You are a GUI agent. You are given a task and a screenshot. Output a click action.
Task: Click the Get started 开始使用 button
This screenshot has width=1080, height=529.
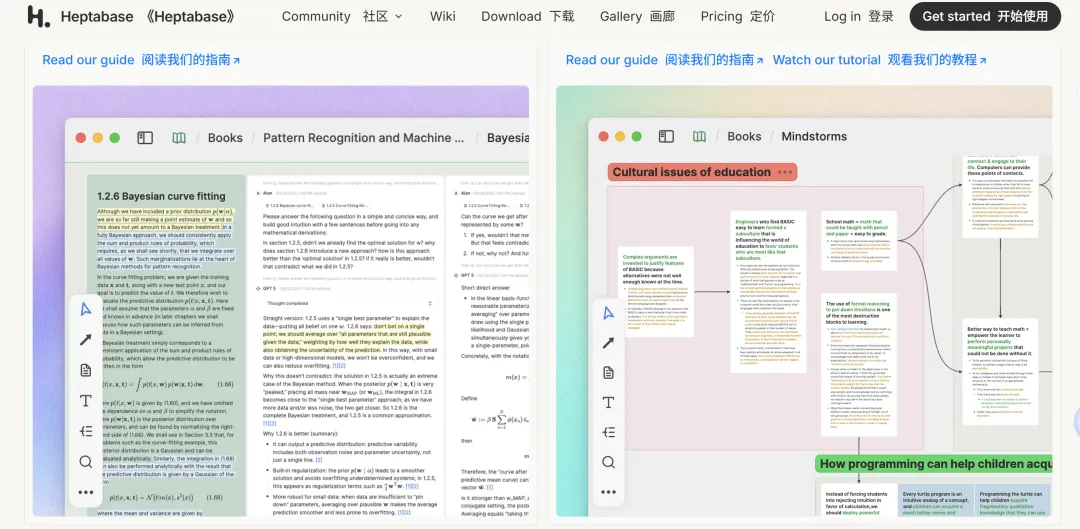pos(985,17)
